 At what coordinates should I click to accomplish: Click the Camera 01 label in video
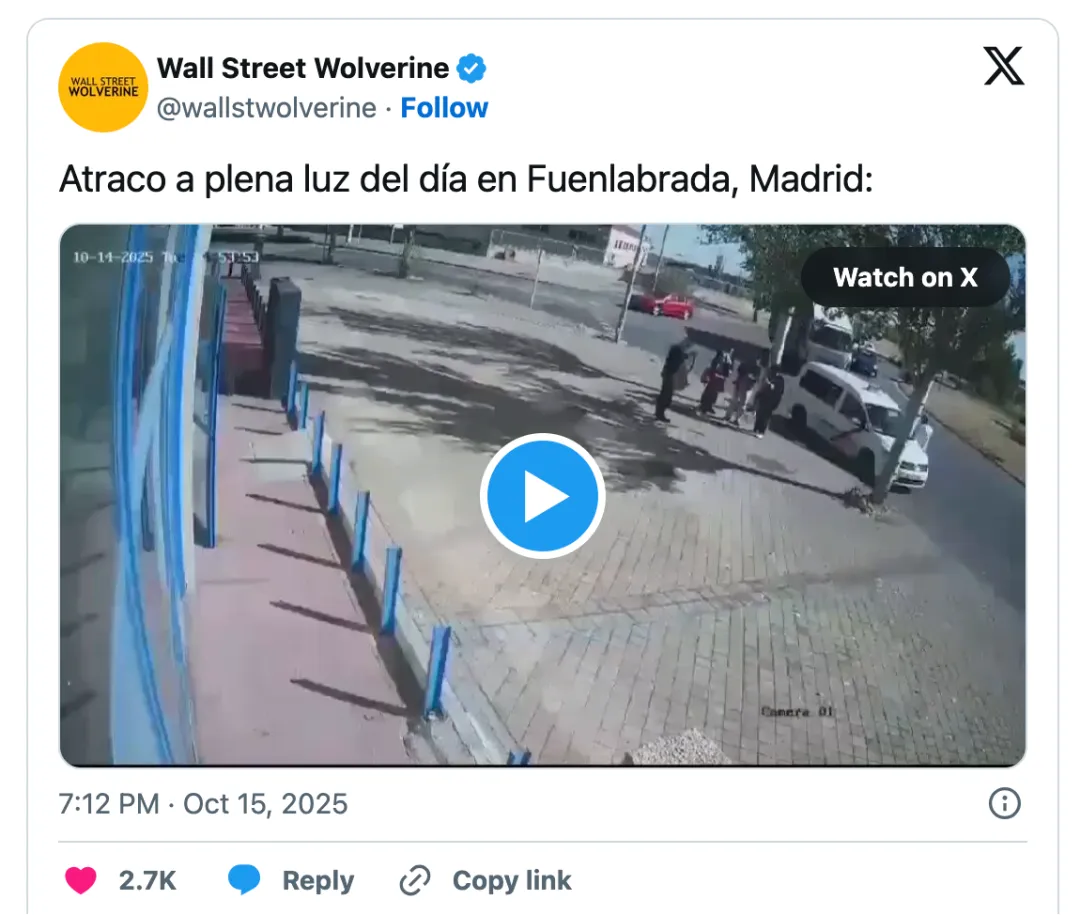point(797,711)
